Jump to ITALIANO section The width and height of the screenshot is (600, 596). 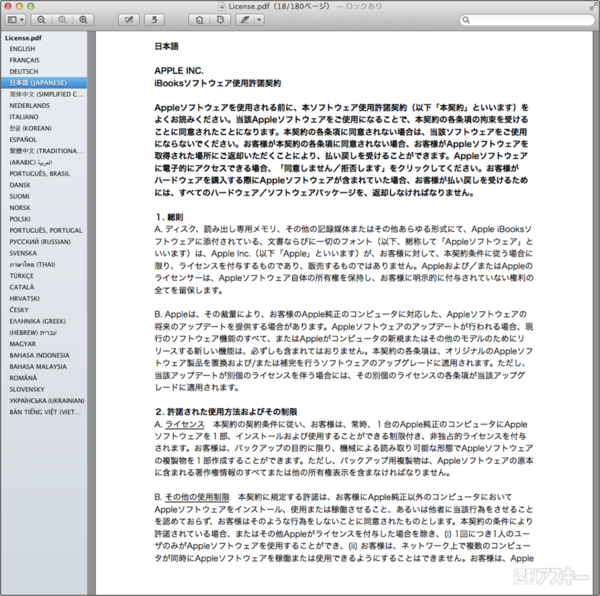click(24, 117)
